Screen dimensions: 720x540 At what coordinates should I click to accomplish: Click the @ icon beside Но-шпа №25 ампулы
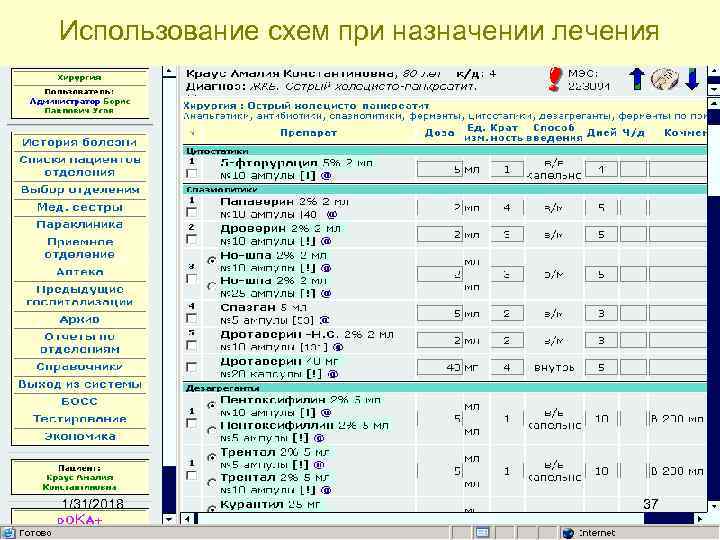click(326, 293)
